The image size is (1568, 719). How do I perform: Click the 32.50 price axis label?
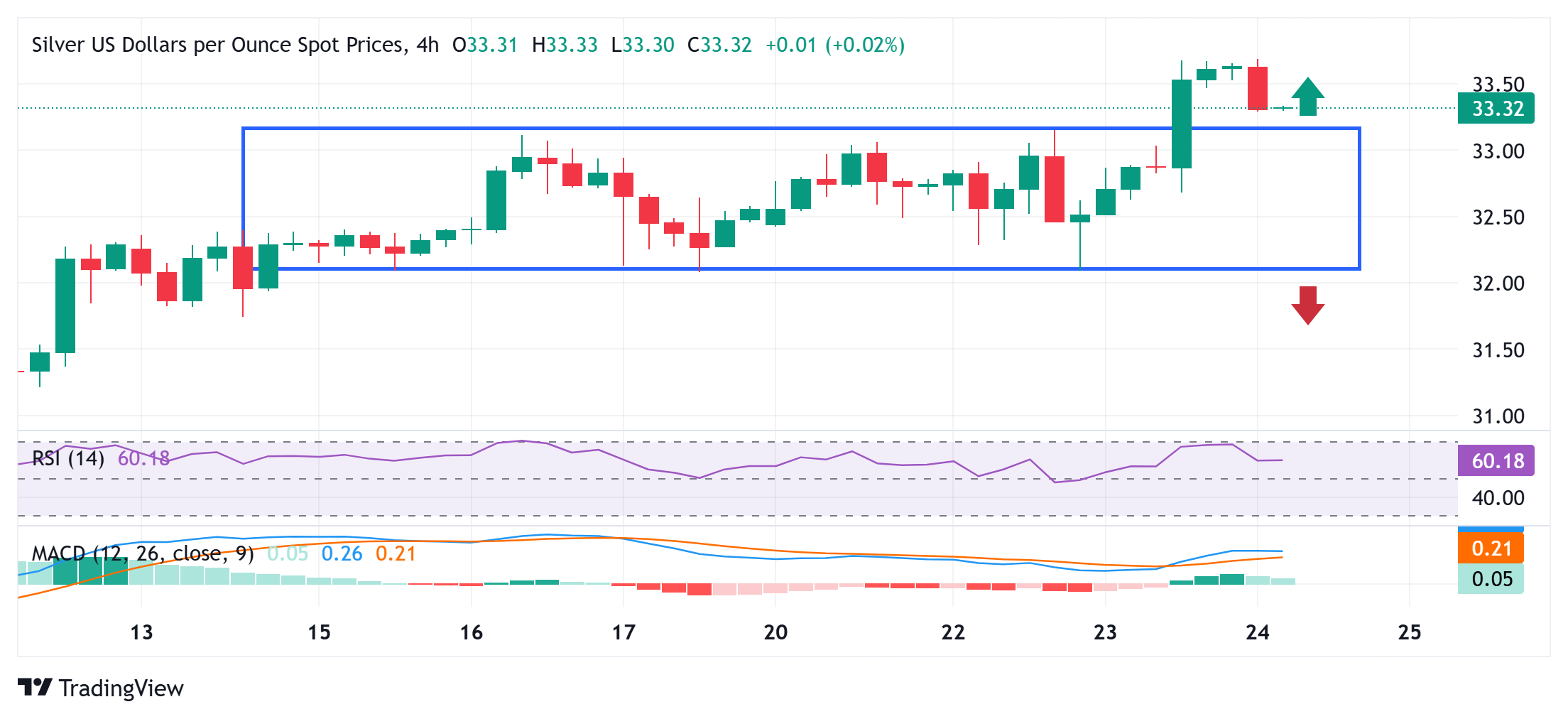[x=1498, y=217]
